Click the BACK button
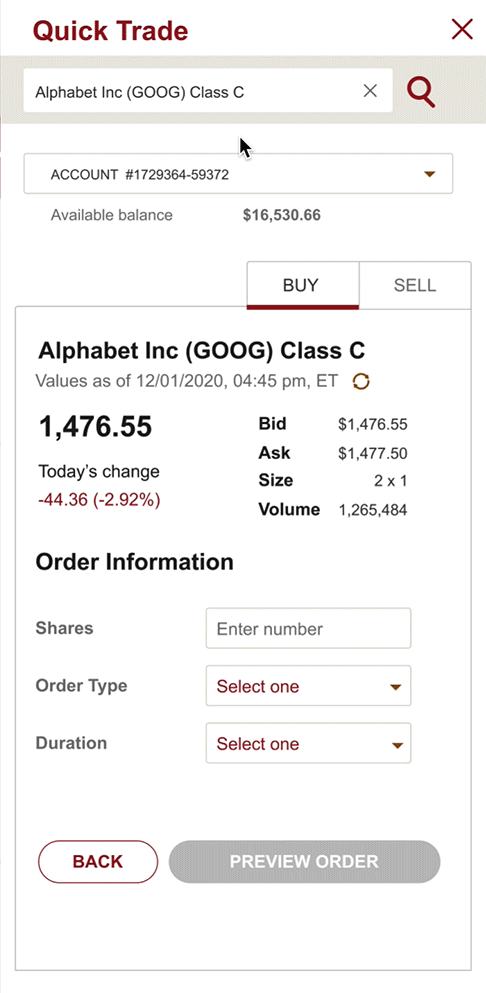This screenshot has width=486, height=993. coord(98,861)
